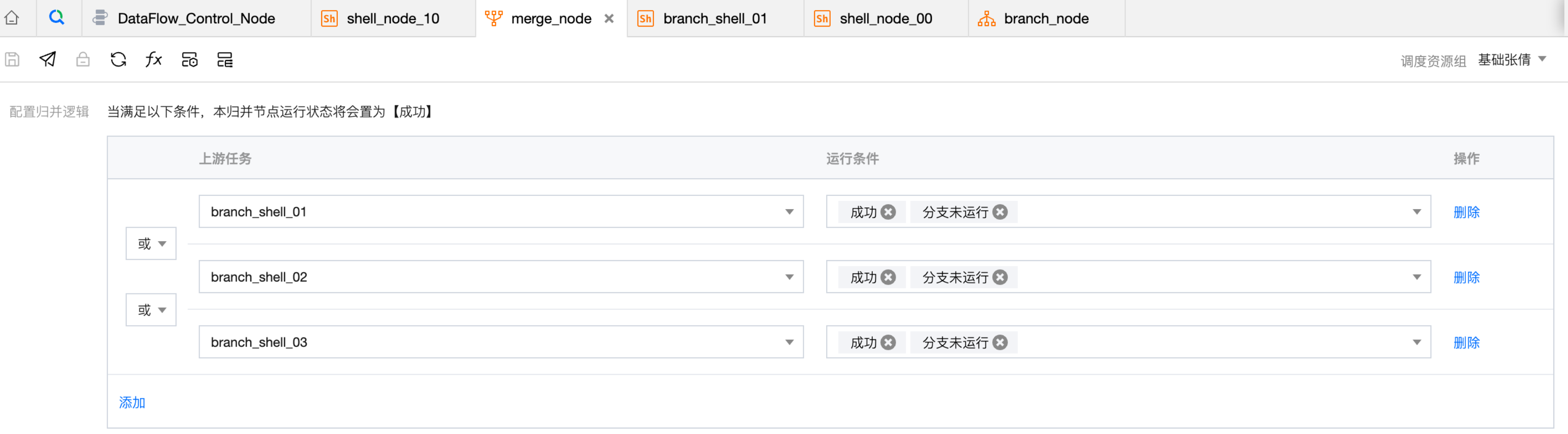Click the save icon in the toolbar

click(12, 60)
